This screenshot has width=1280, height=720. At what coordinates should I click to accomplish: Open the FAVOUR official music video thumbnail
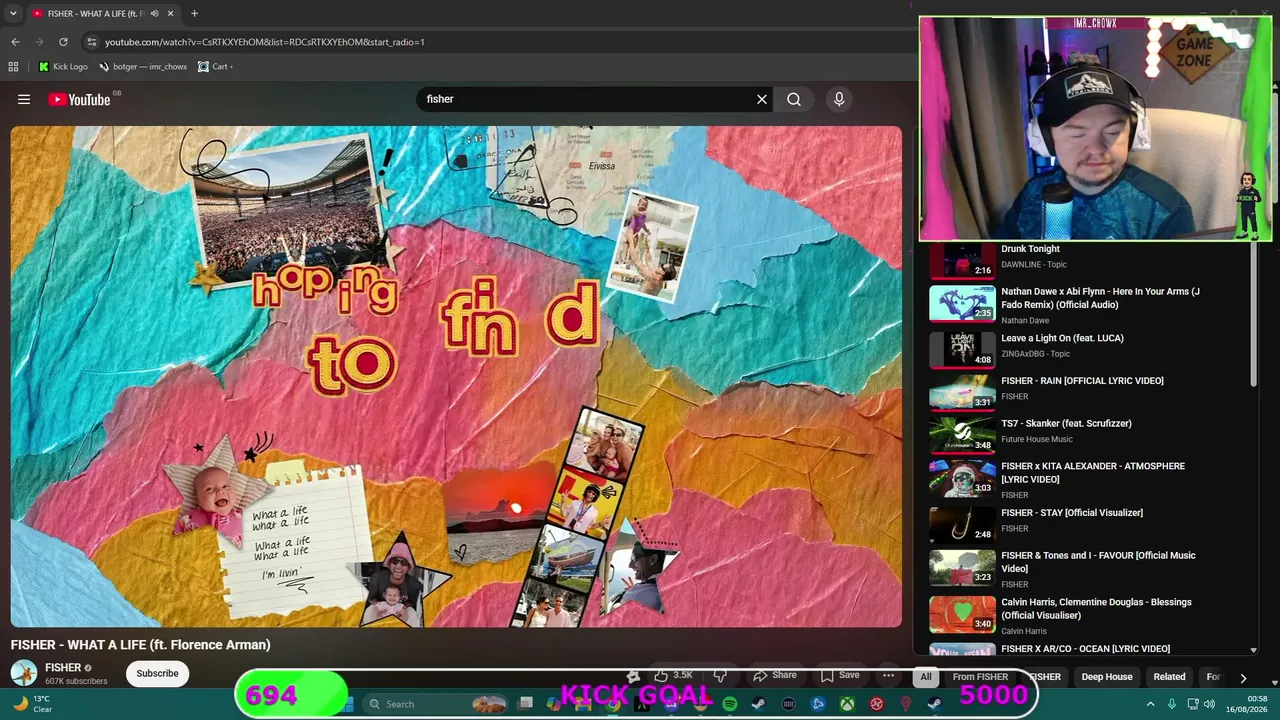(x=962, y=567)
